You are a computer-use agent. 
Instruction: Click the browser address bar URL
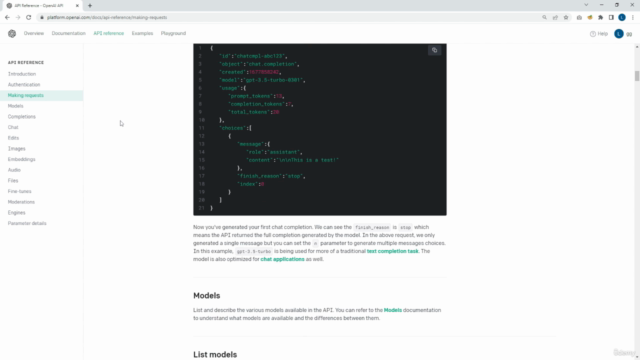pyautogui.click(x=107, y=18)
